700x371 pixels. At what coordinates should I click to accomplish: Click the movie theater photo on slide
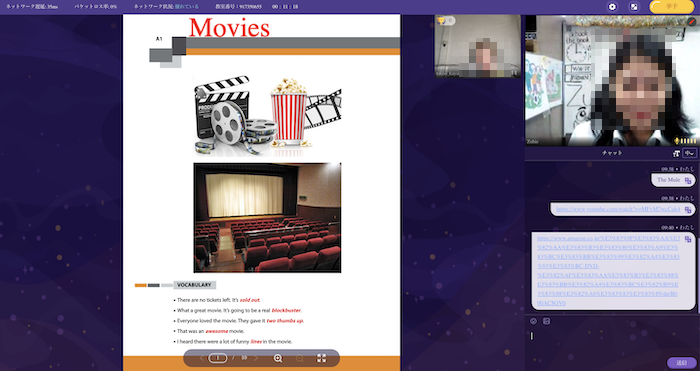tap(267, 217)
